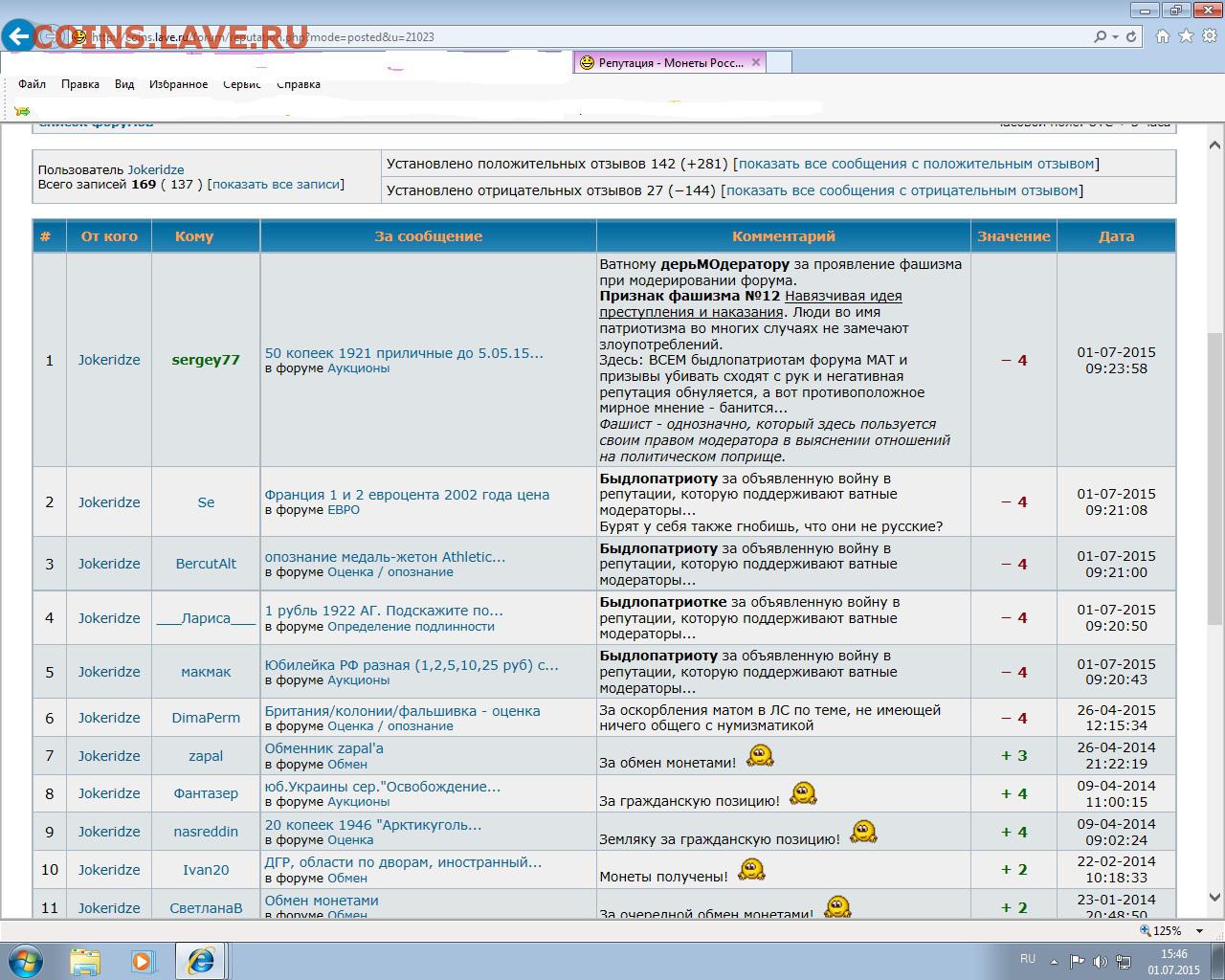Open "ДГР, области по дворам" topic

[403, 862]
